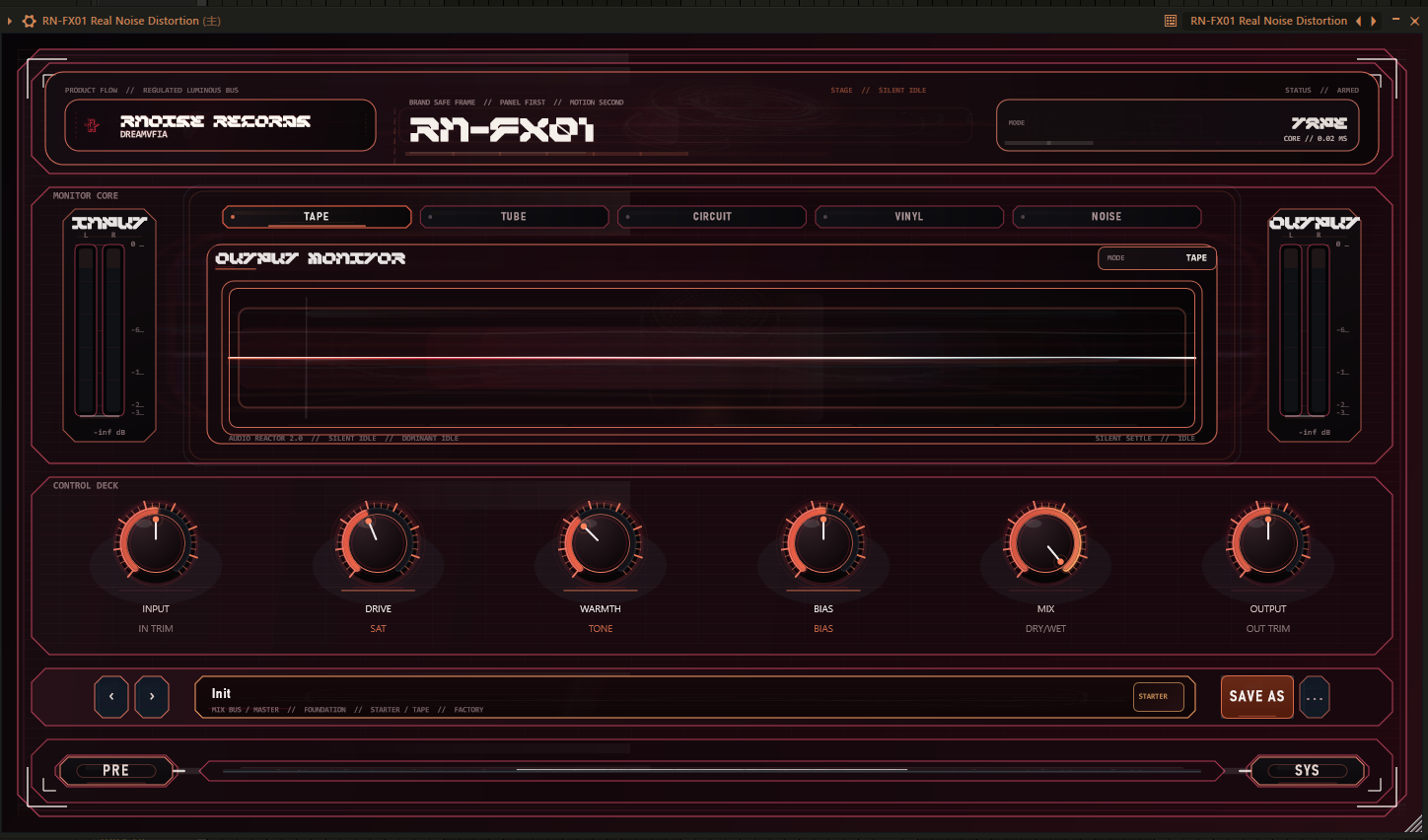Close the plugin window
Viewport: 1428px width, 840px height.
click(x=1414, y=21)
